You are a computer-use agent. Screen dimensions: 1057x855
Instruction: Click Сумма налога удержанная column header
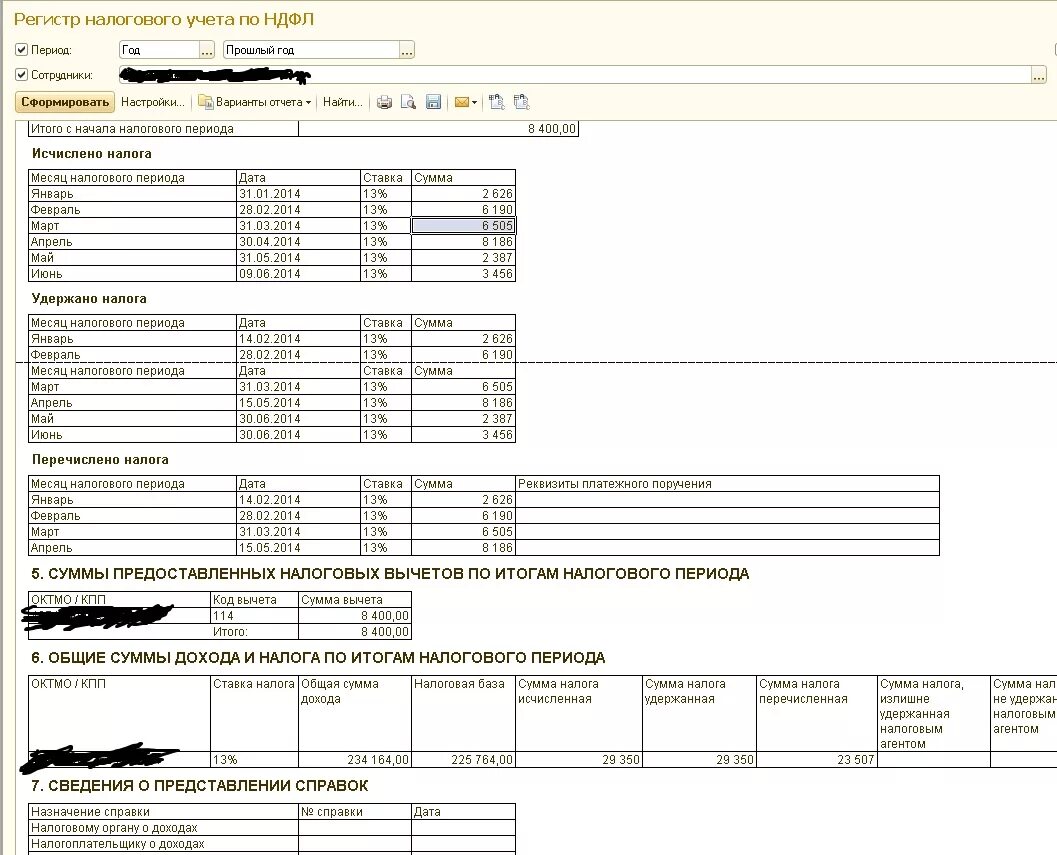tap(699, 713)
